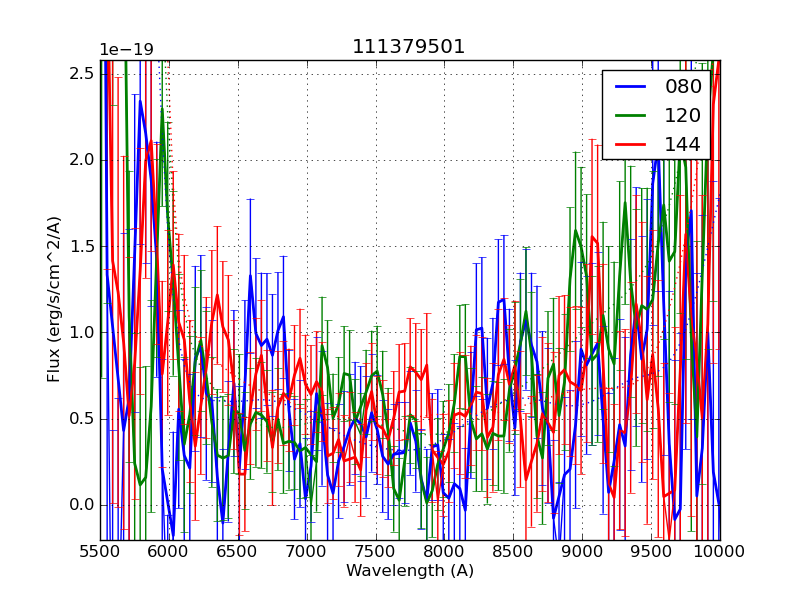Click the green line swatch in legend
The width and height of the screenshot is (800, 600).
[x=631, y=115]
